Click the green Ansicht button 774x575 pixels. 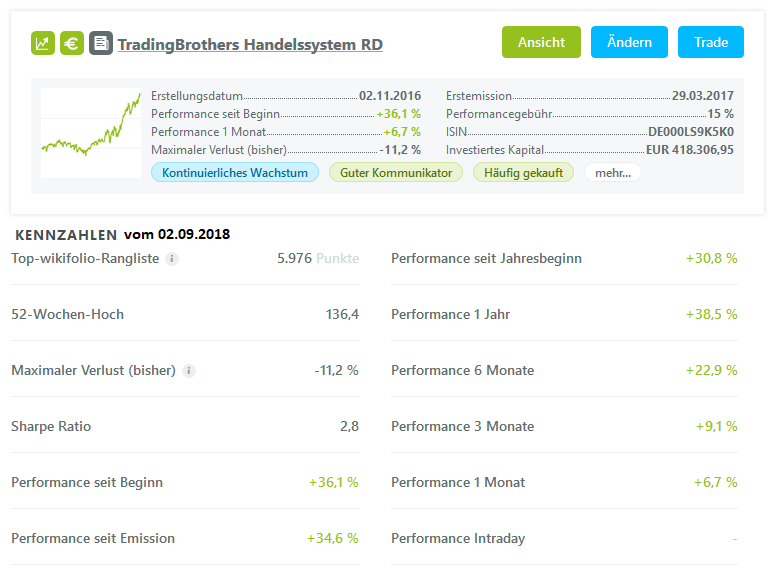point(541,42)
